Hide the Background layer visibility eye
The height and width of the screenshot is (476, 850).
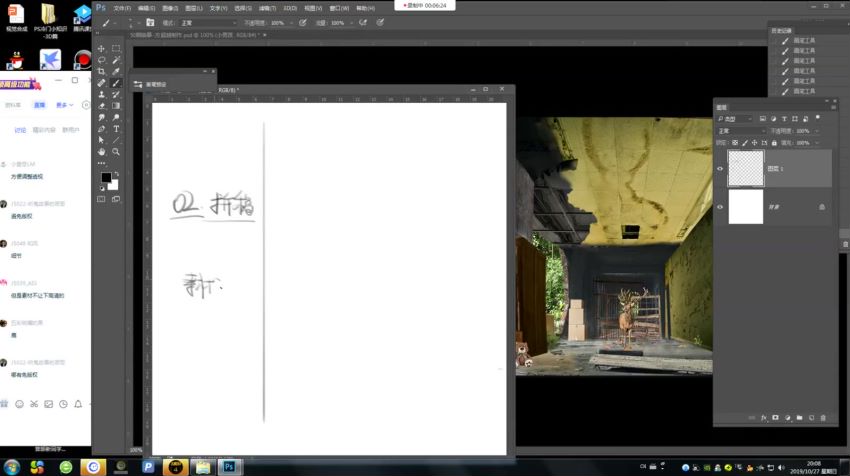click(720, 207)
